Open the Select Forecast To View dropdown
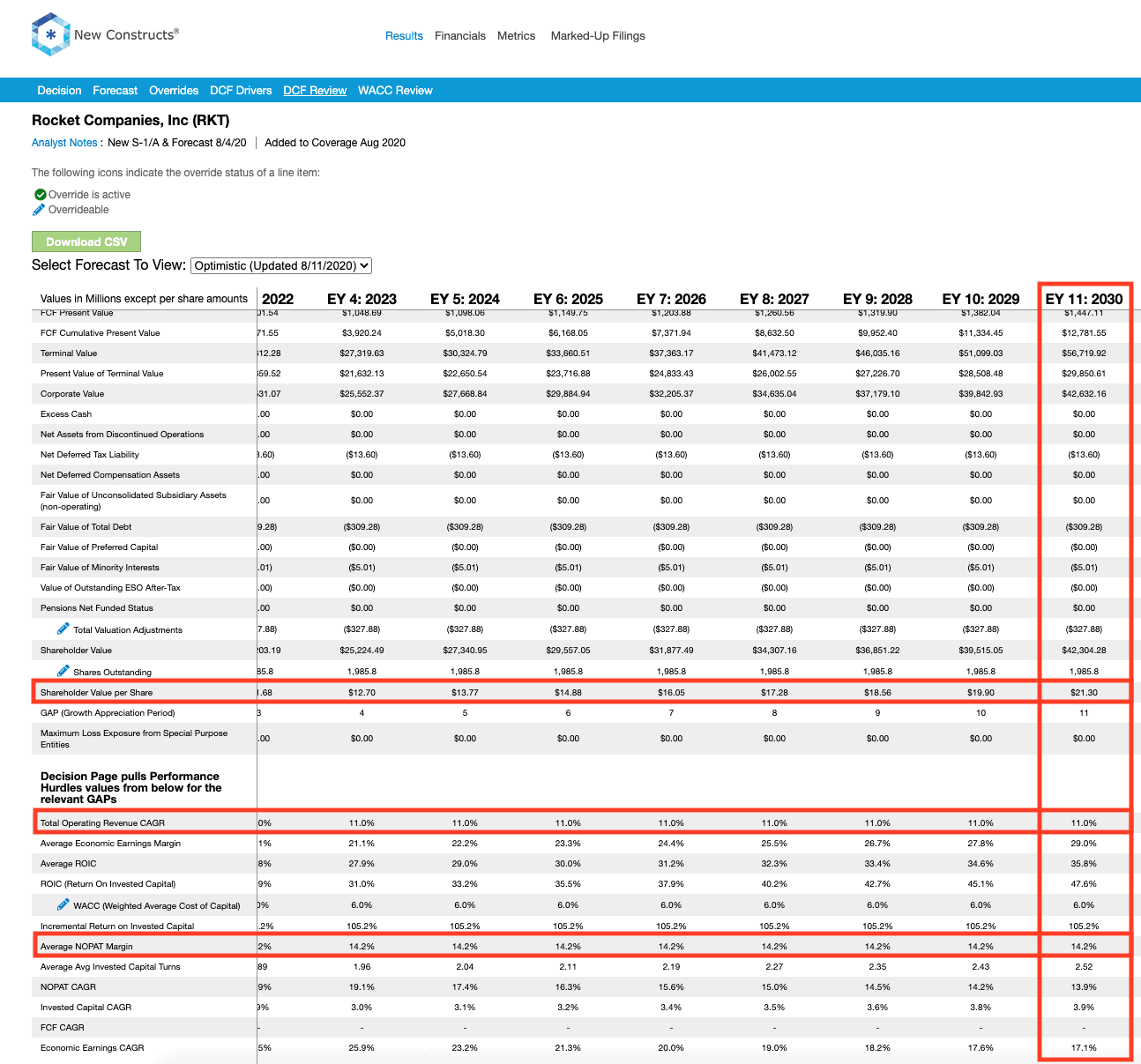 coord(281,265)
